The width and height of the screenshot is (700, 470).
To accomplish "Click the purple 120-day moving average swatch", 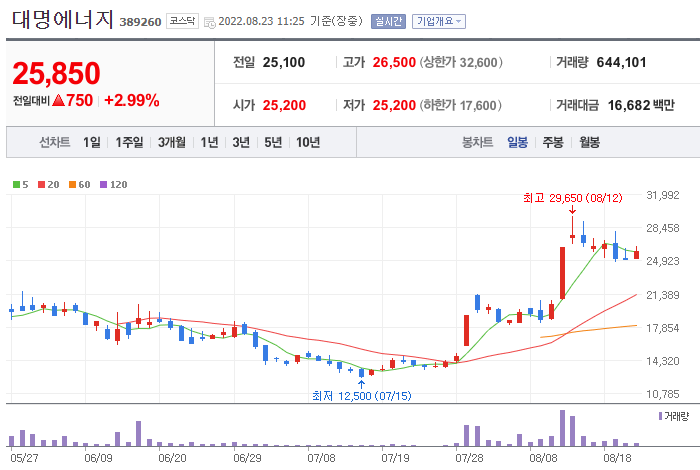I will (x=104, y=184).
